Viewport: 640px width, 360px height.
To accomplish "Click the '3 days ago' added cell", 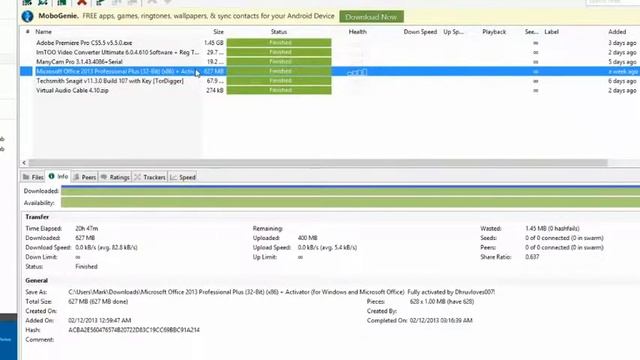I will pyautogui.click(x=622, y=43).
